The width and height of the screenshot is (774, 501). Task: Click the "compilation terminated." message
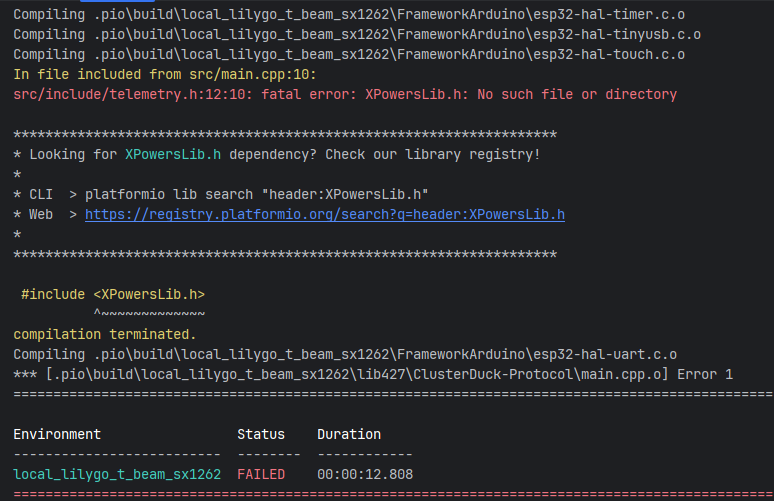coord(105,334)
